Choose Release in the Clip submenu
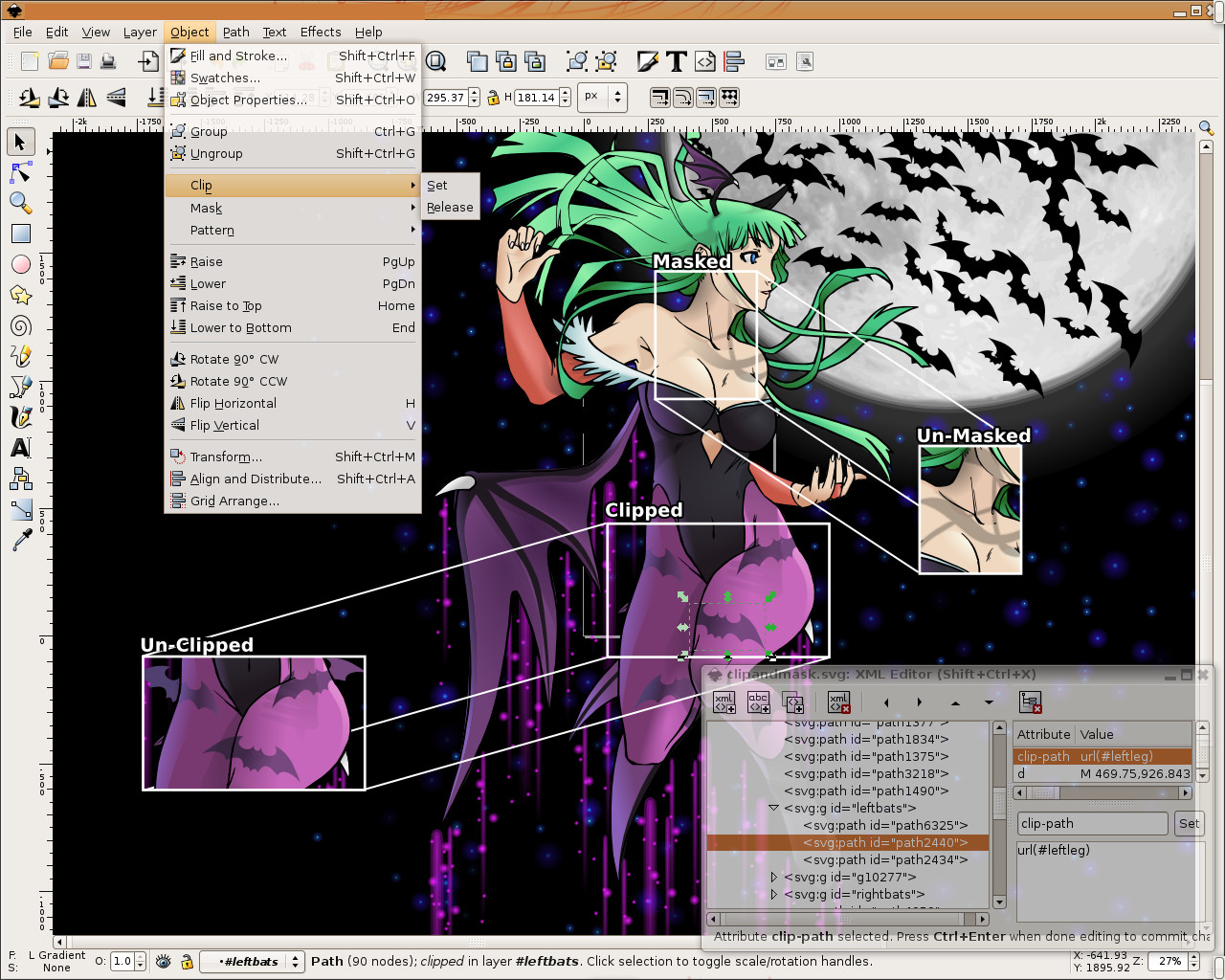Screen dimensions: 1225x980 tap(450, 207)
